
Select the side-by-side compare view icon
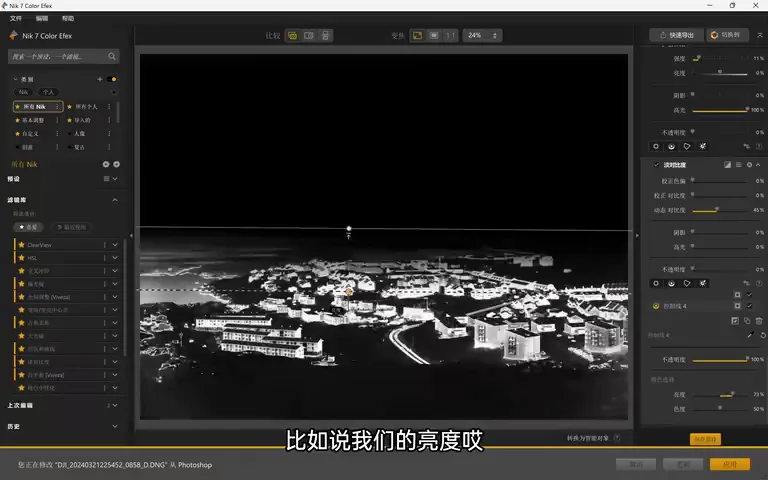pyautogui.click(x=325, y=36)
